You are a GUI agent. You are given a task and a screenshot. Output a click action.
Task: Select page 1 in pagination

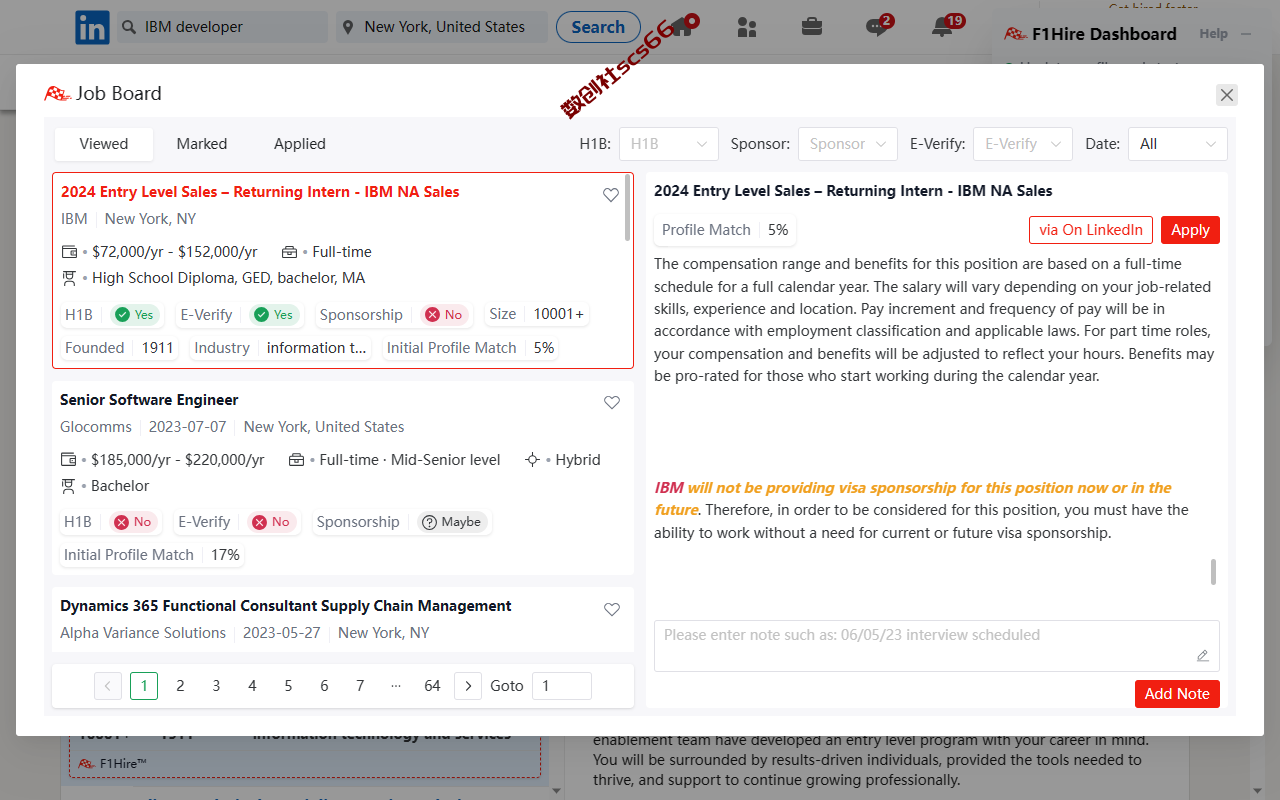(x=144, y=686)
